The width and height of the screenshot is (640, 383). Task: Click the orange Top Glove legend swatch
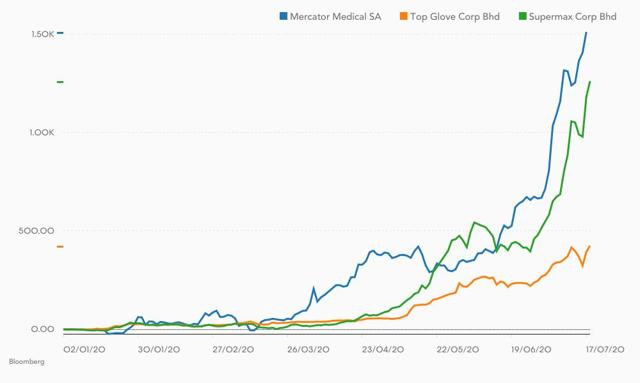(404, 16)
